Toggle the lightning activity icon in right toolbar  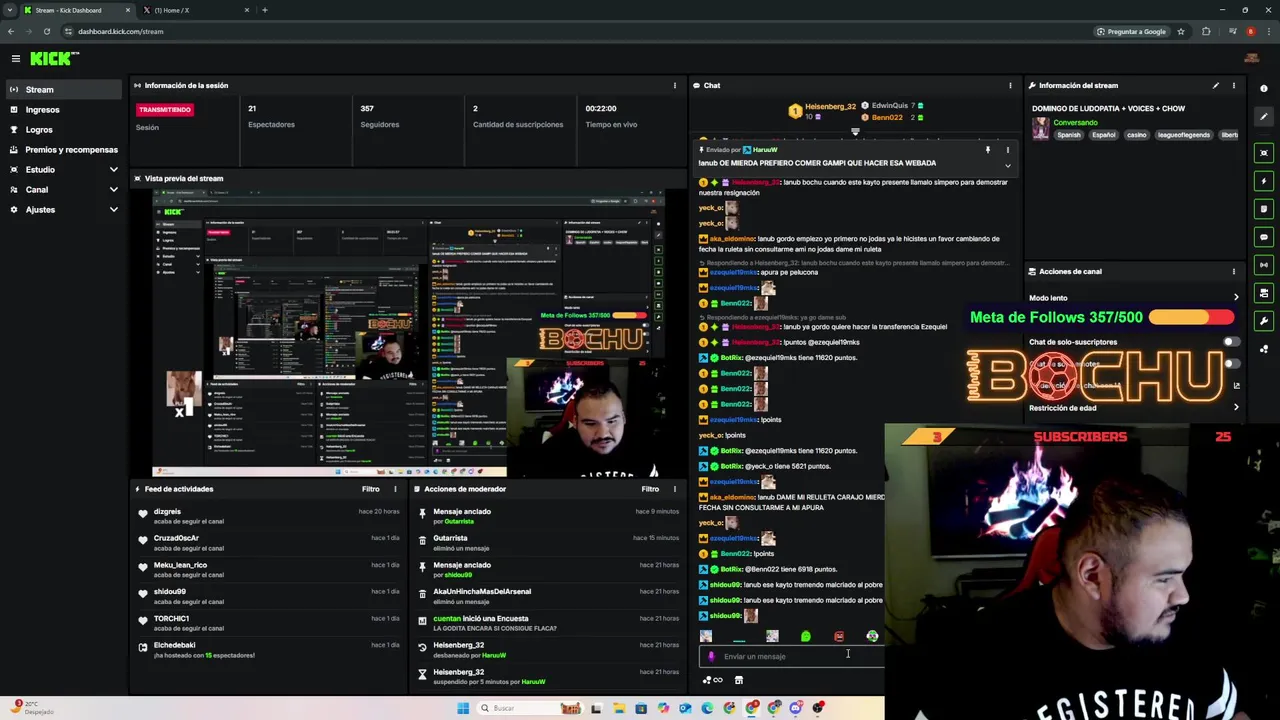point(1264,181)
